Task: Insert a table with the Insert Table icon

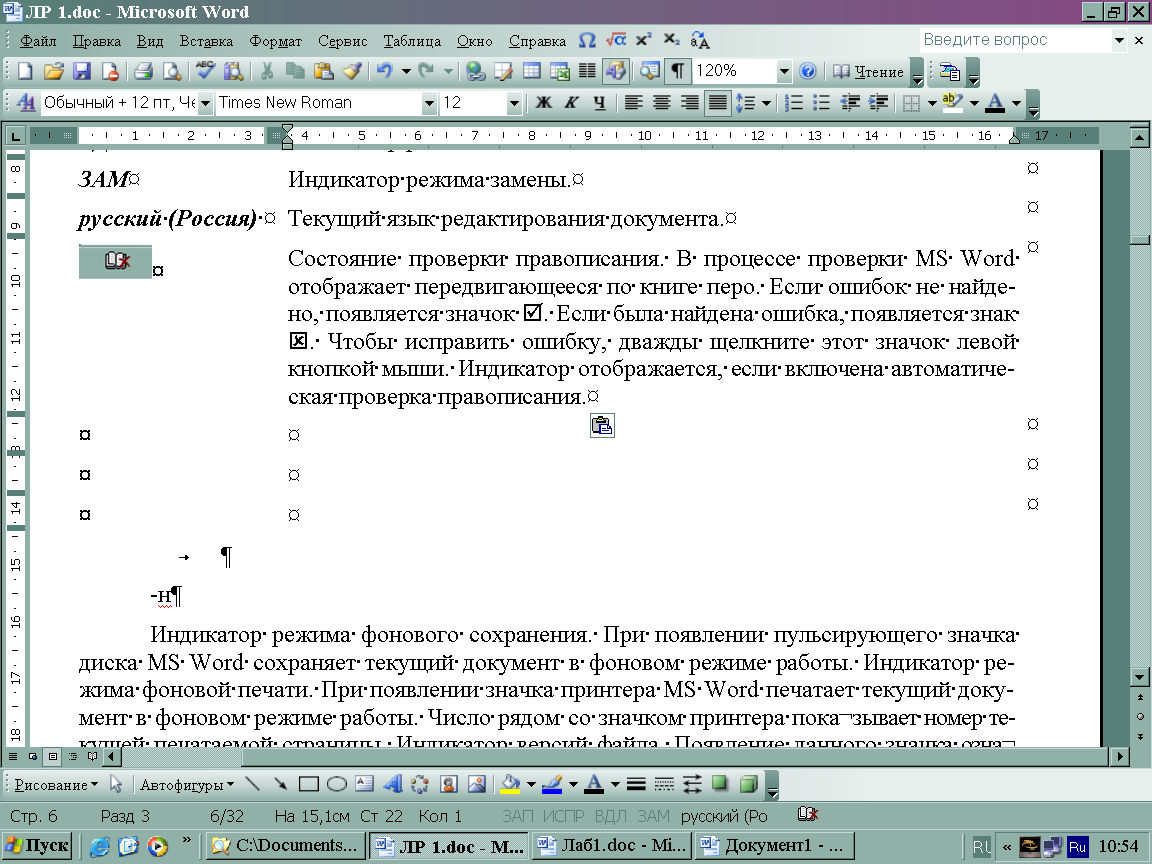Action: [x=531, y=71]
